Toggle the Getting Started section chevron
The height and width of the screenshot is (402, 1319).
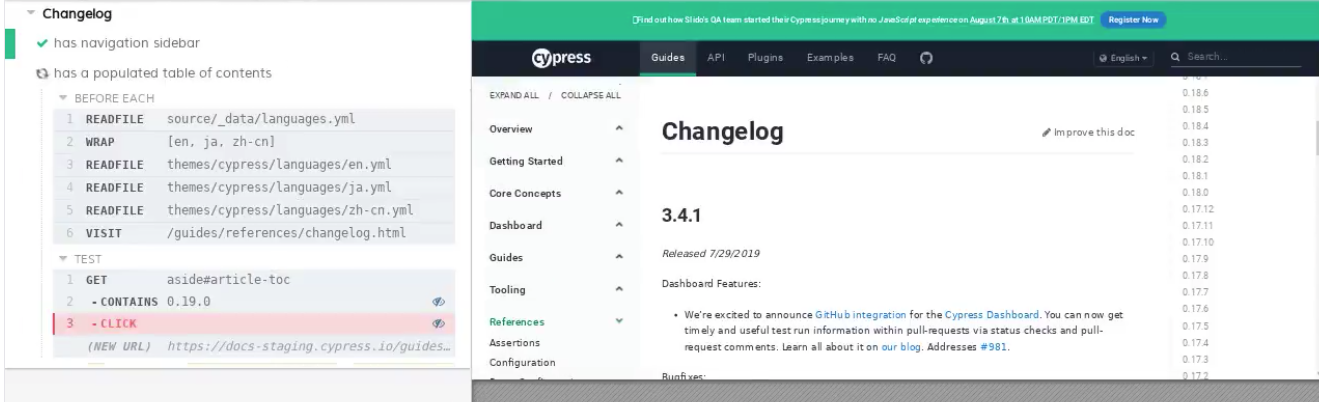(x=619, y=161)
